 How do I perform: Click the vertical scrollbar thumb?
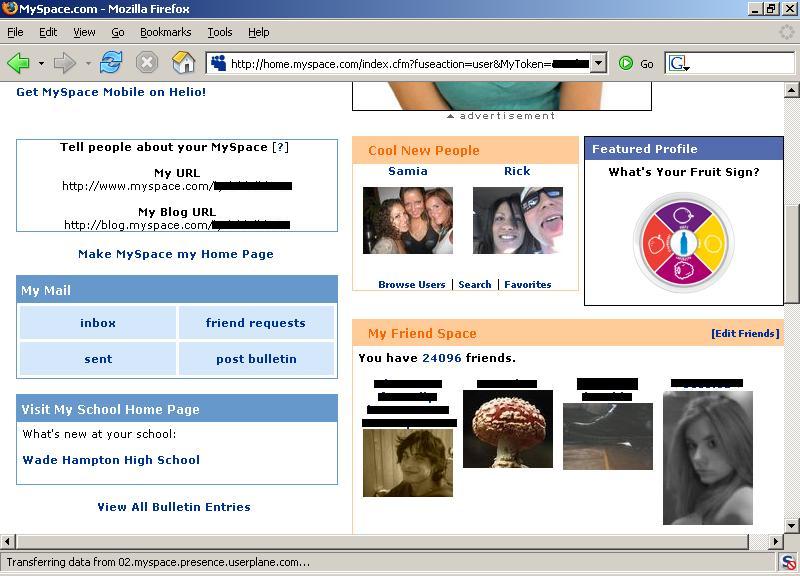(791, 254)
